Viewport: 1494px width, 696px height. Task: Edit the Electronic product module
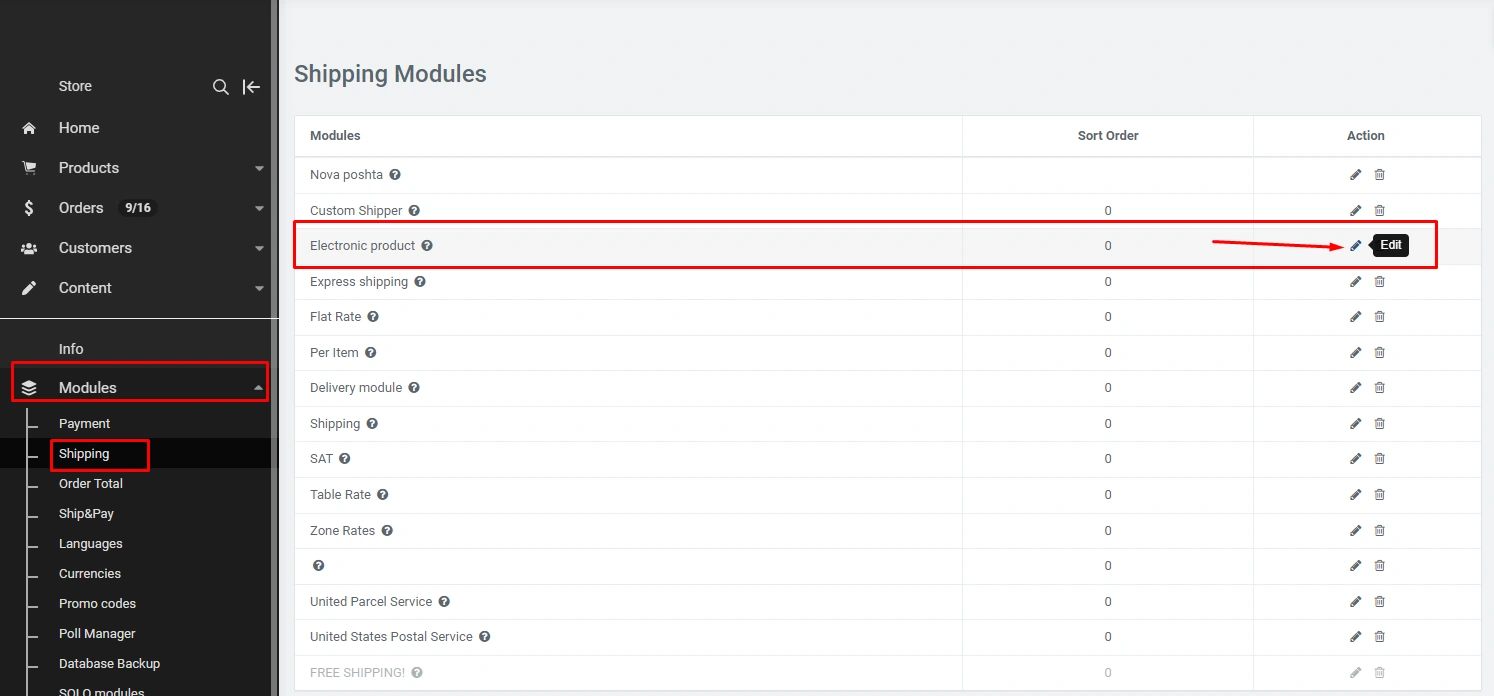click(x=1355, y=246)
